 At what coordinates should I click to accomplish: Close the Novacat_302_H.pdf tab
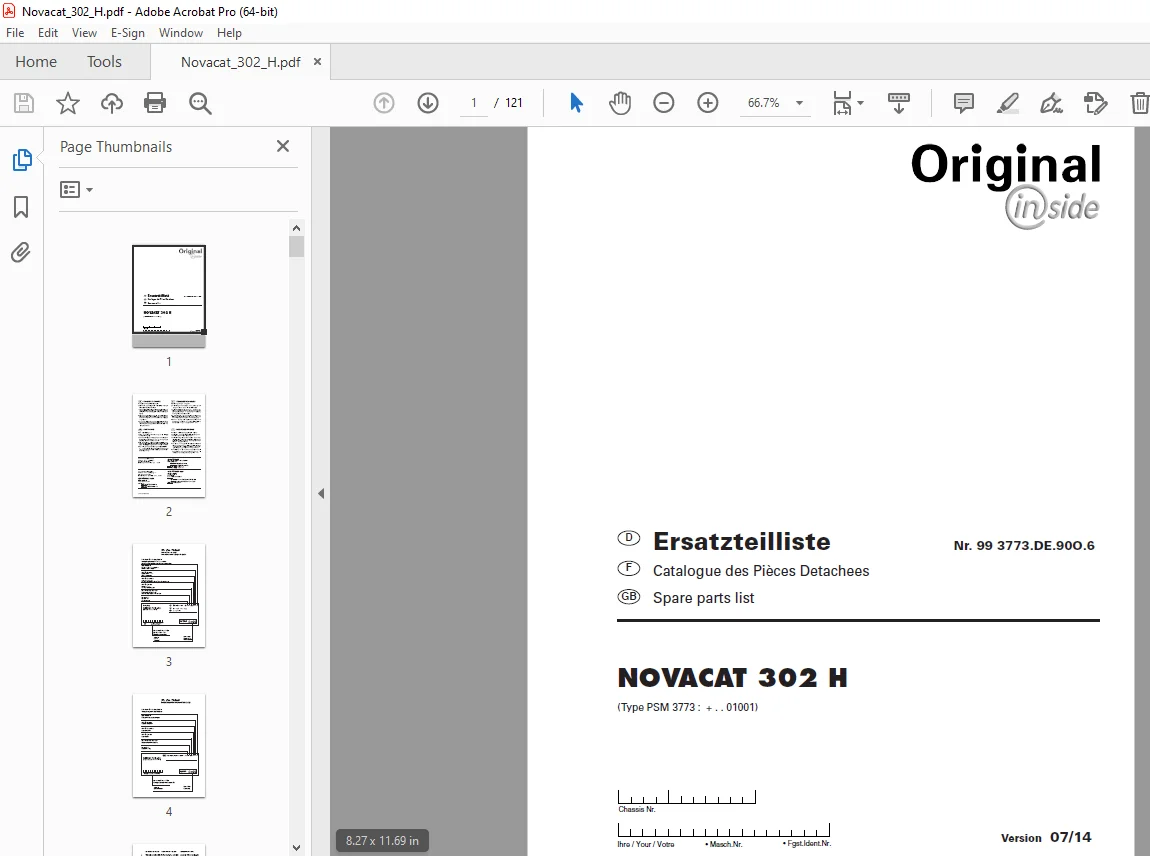point(318,62)
